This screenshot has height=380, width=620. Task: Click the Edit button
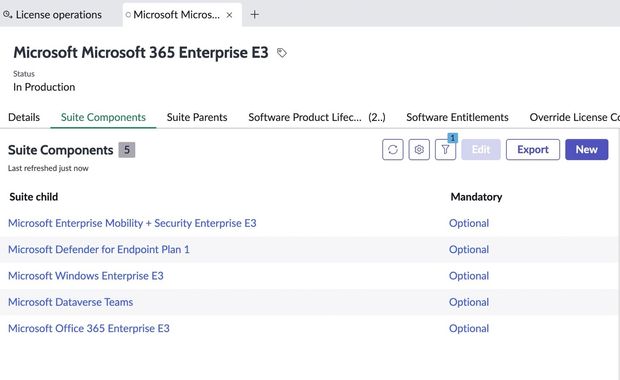[x=481, y=149]
